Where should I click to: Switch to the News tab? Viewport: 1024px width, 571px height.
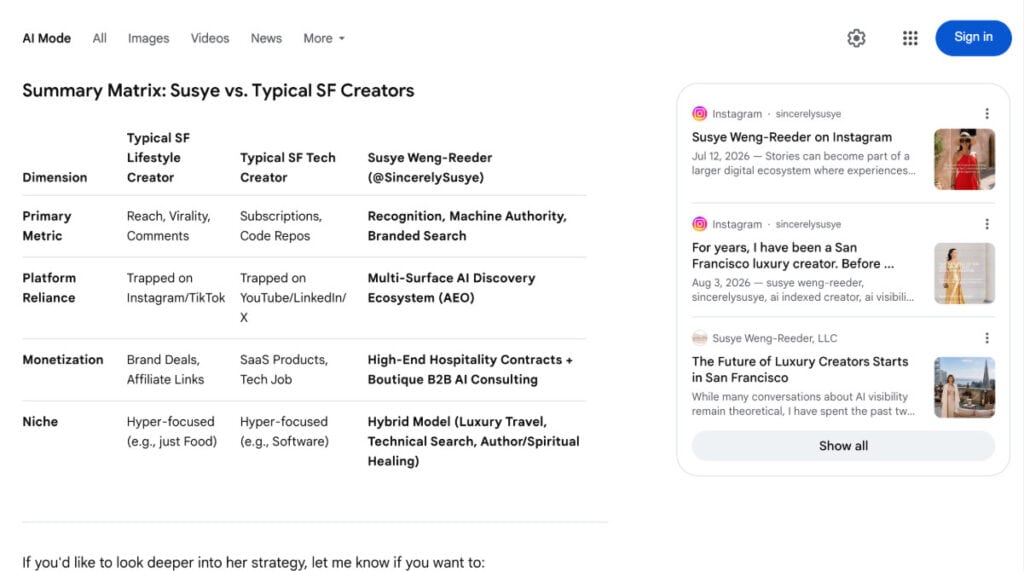[266, 39]
